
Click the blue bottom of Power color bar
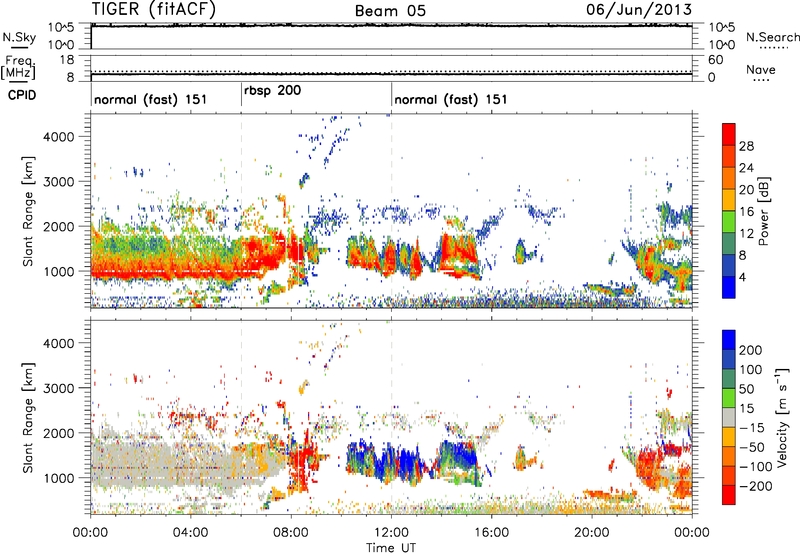(x=729, y=287)
